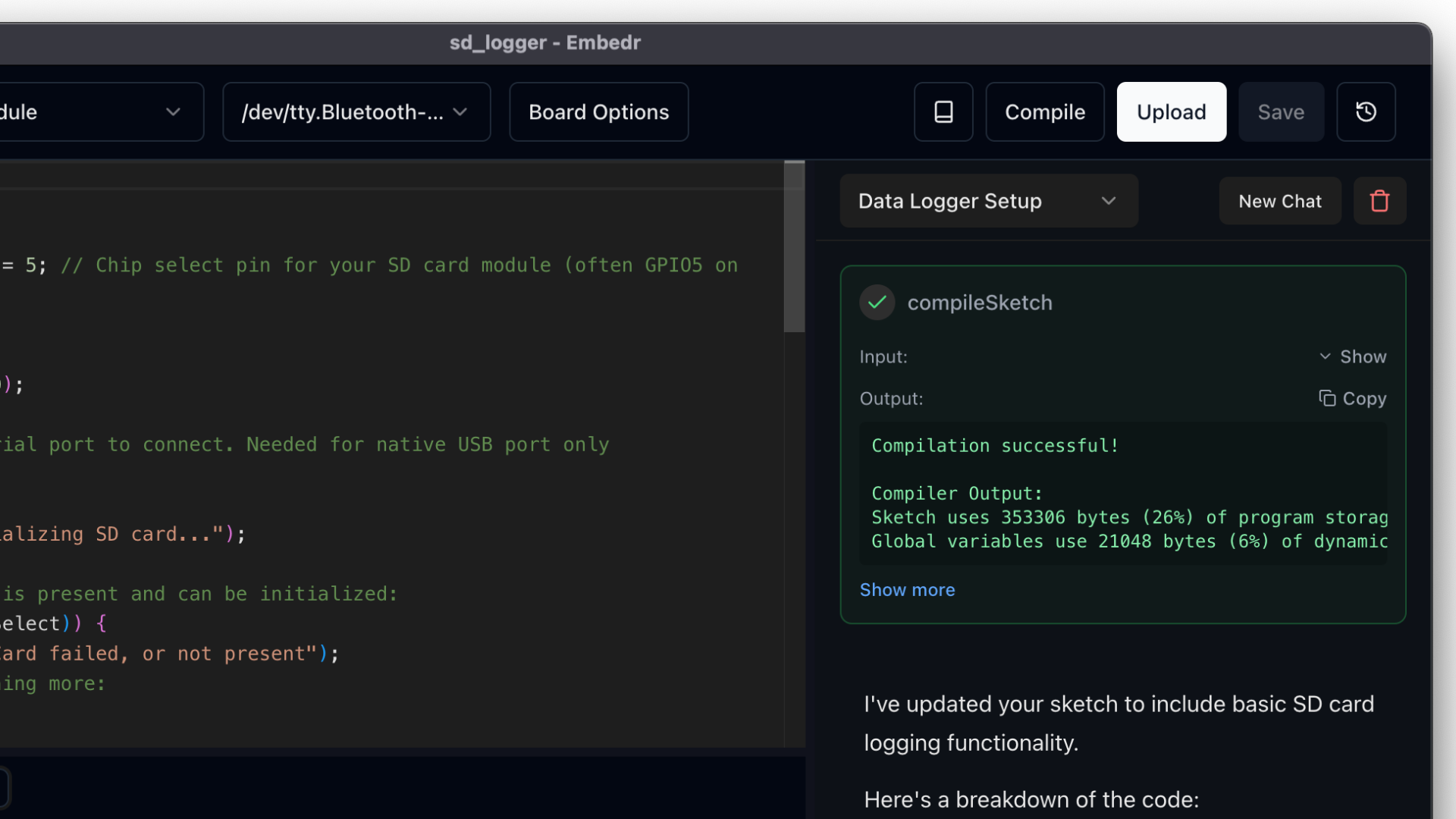
Task: Click the 'alizing SD card...' code line
Action: click(123, 535)
